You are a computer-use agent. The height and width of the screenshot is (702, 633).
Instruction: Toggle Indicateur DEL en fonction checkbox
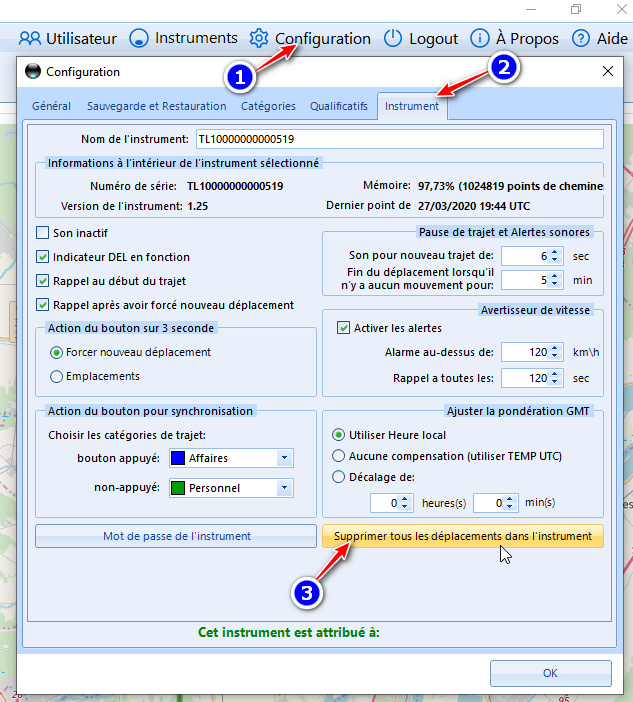pyautogui.click(x=43, y=257)
